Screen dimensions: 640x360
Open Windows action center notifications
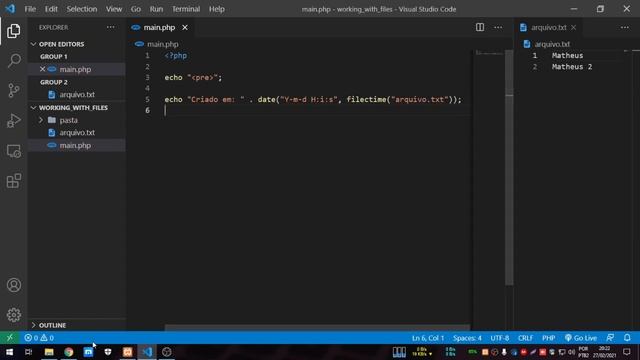[627, 352]
